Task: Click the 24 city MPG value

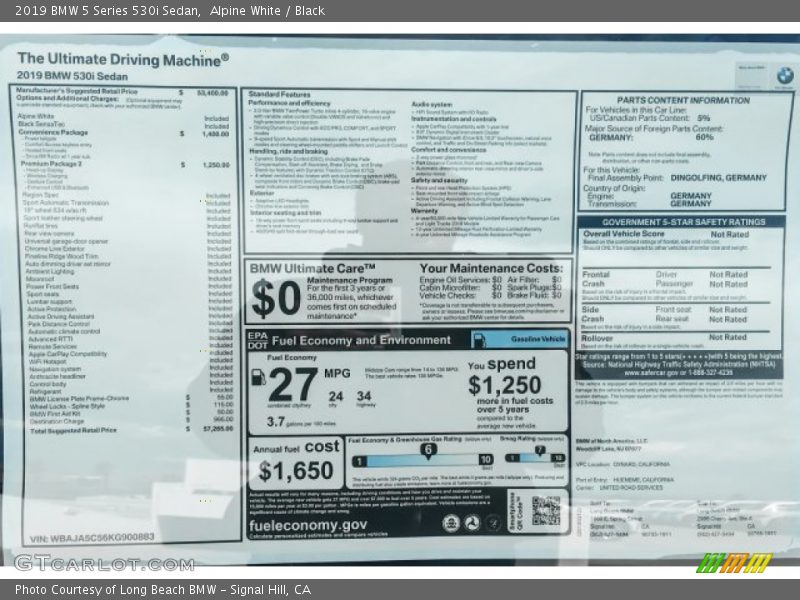Action: [336, 396]
